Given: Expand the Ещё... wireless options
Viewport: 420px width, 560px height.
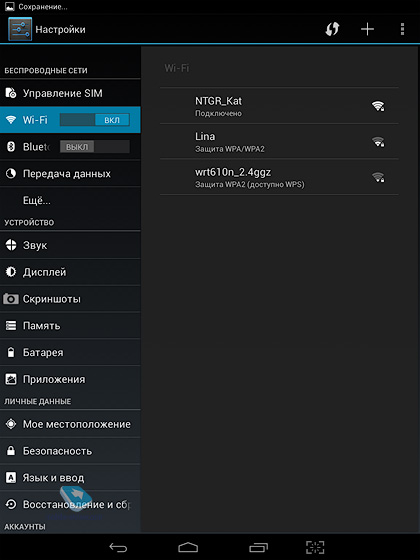Looking at the screenshot, I should pyautogui.click(x=70, y=200).
